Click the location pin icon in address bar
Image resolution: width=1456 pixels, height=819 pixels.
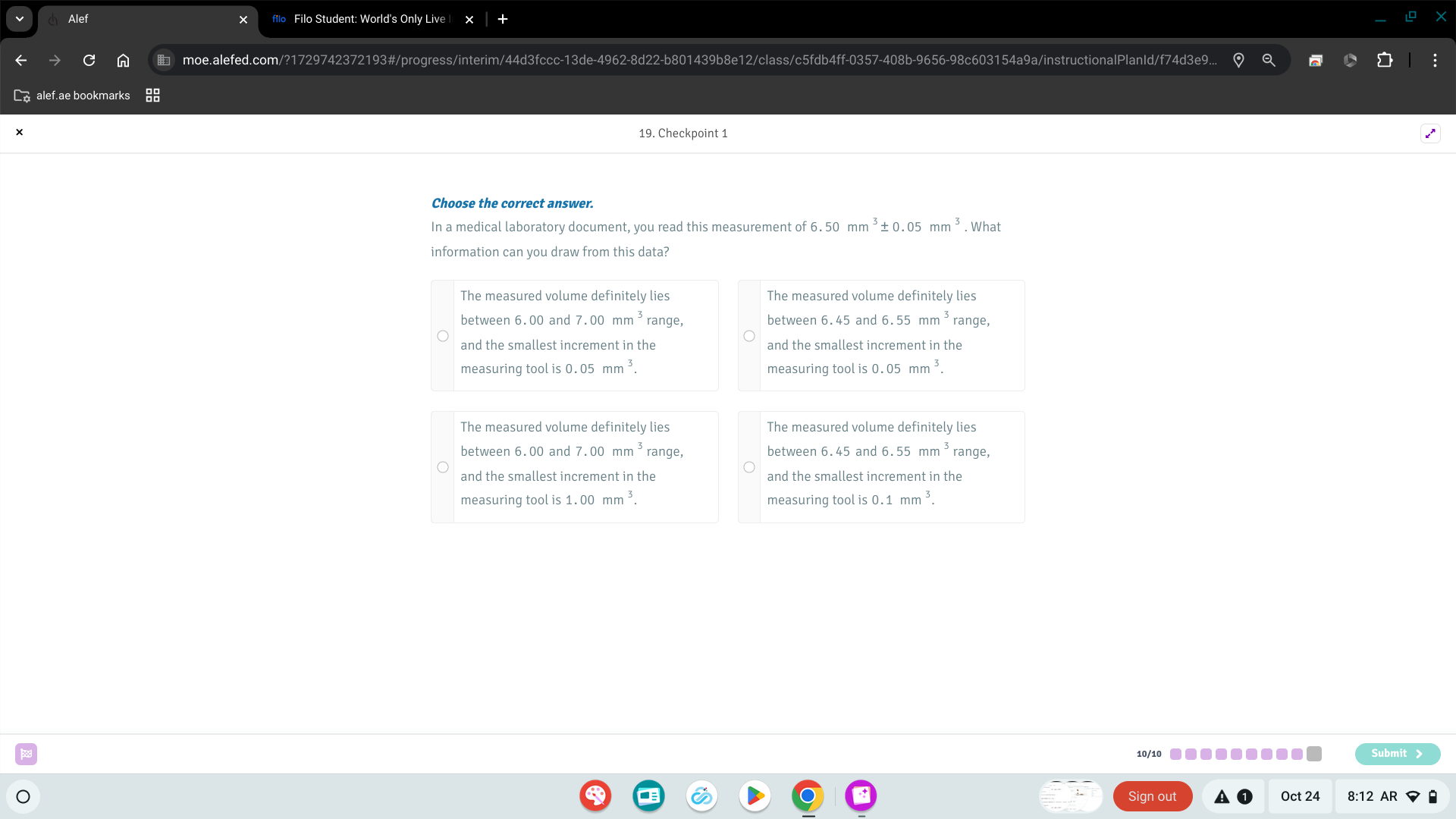pyautogui.click(x=1238, y=60)
